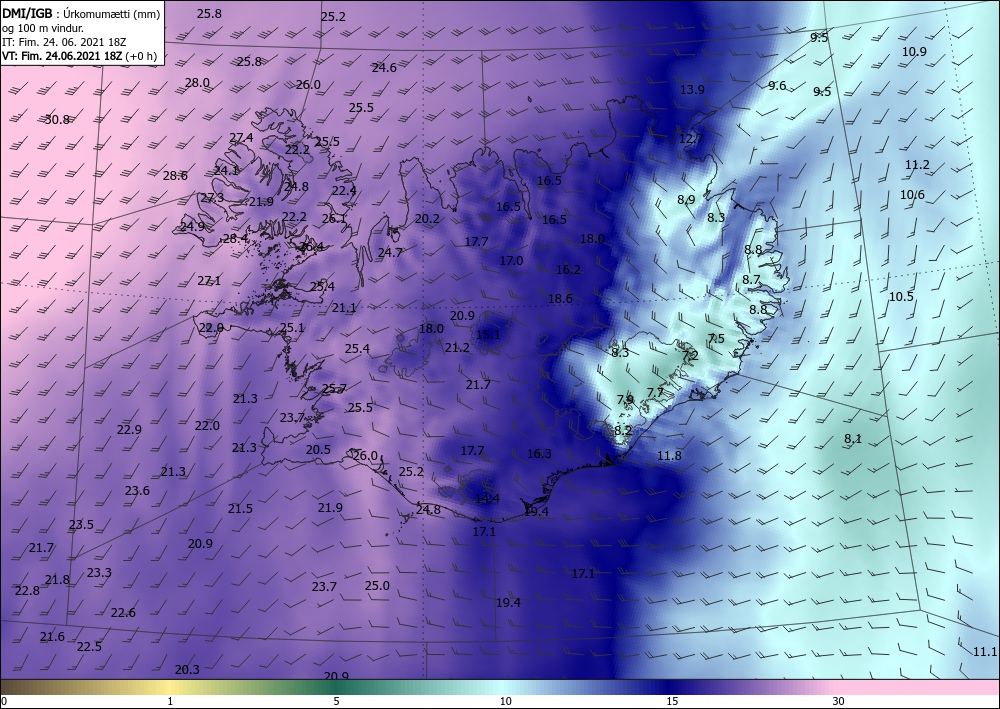Click the map value 24.1

[x=226, y=170]
